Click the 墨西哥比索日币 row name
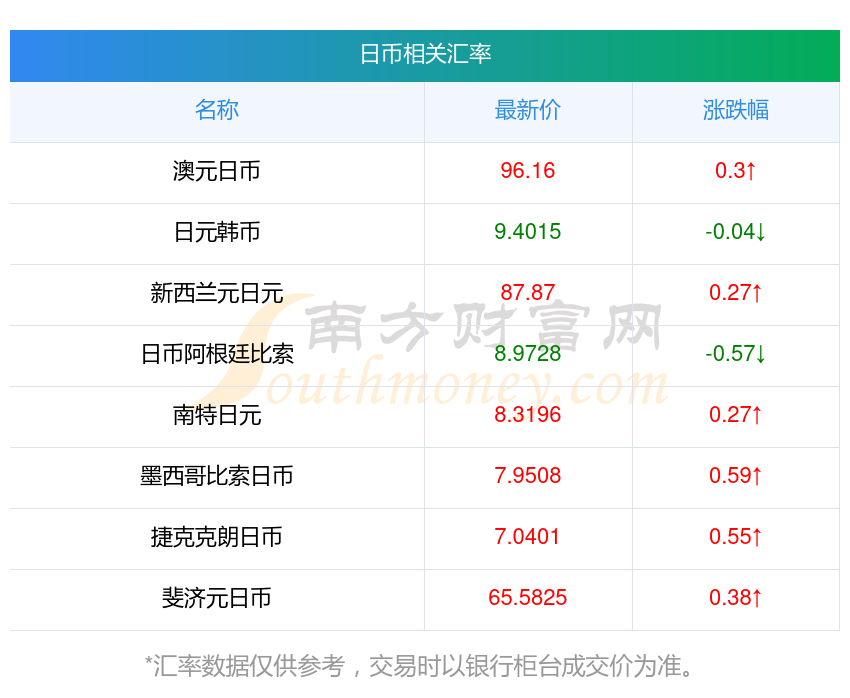850x698 pixels. 217,476
